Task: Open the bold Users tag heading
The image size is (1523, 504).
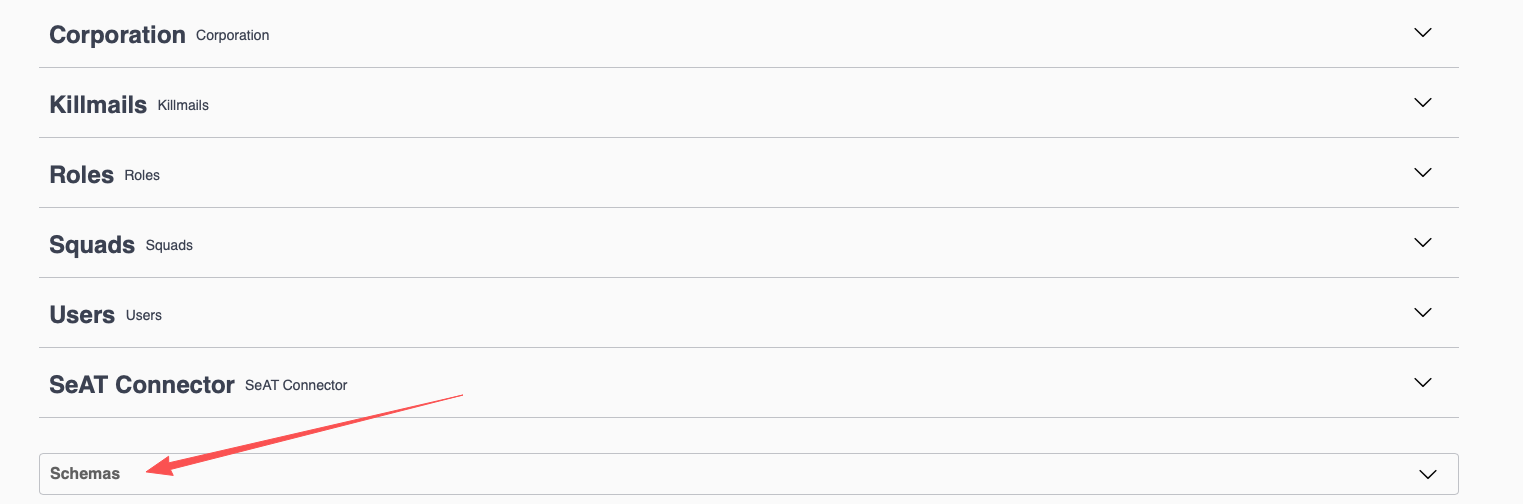Action: (82, 315)
